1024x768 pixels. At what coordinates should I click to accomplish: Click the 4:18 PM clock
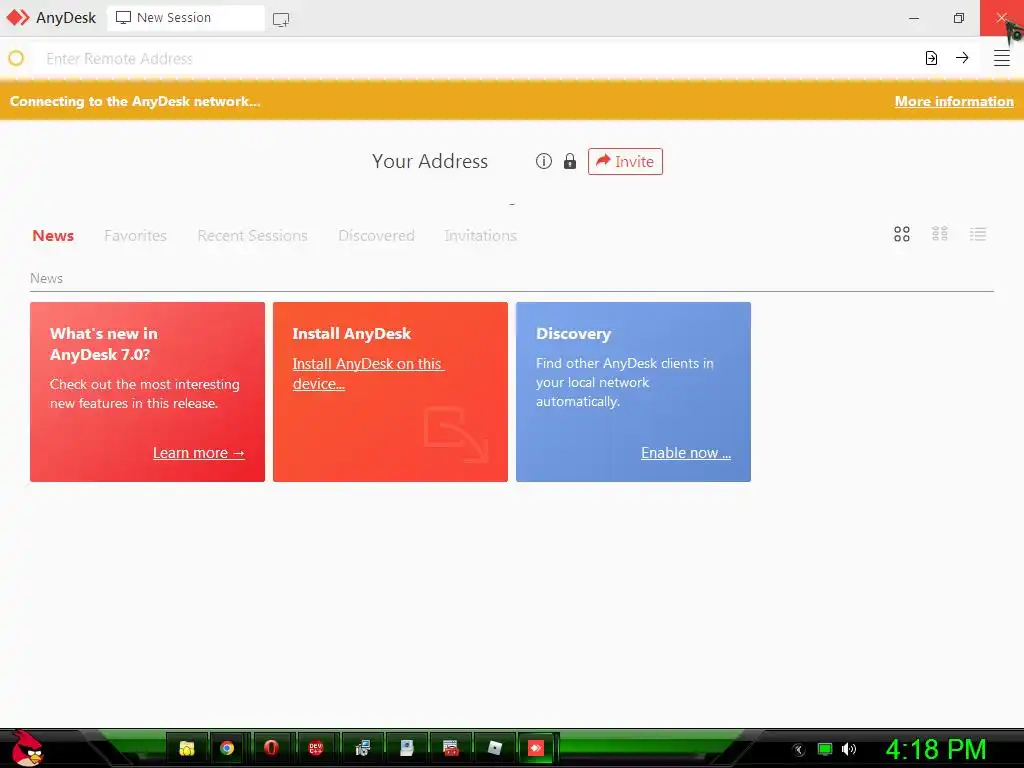935,749
